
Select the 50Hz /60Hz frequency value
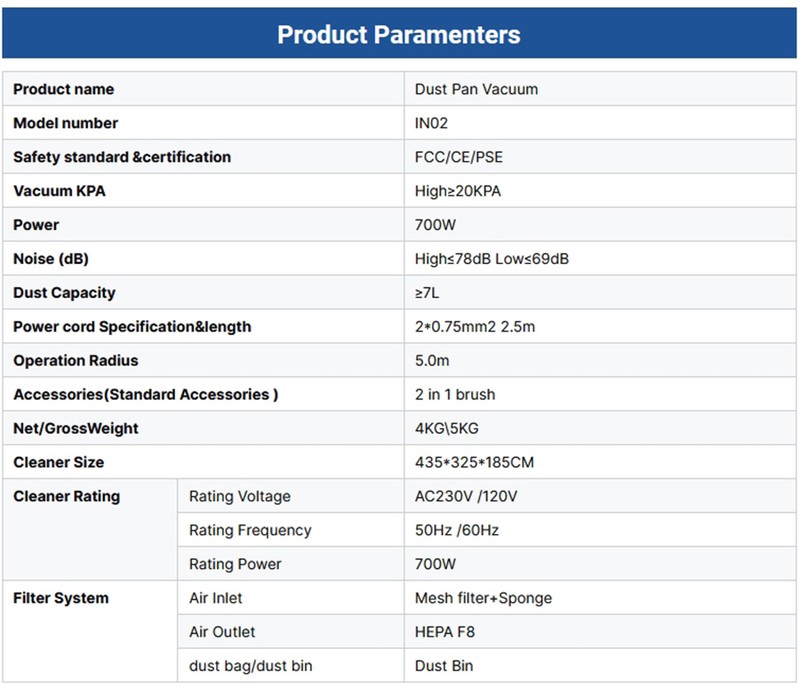(x=456, y=530)
